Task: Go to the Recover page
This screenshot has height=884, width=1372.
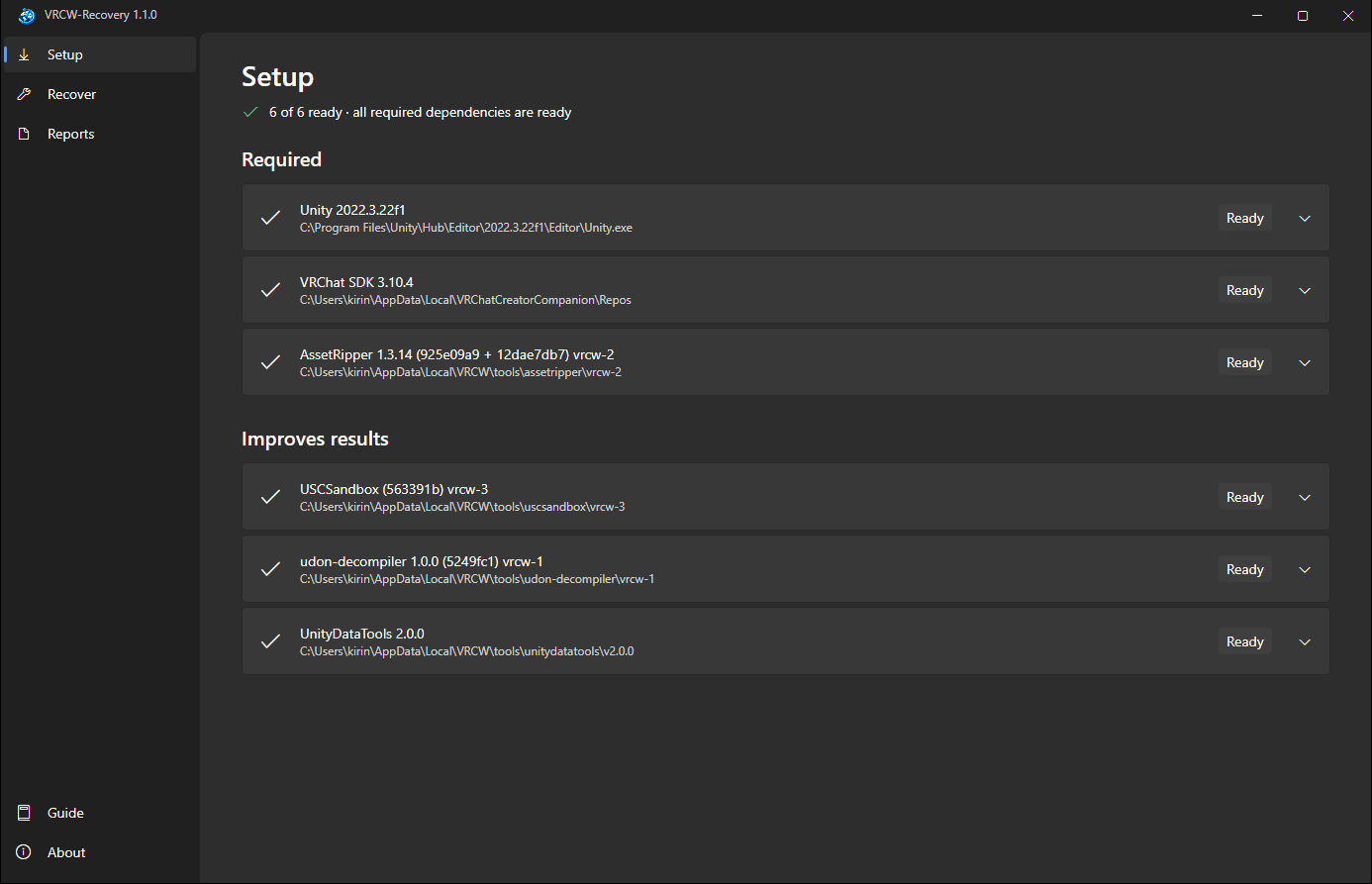Action: pos(100,94)
